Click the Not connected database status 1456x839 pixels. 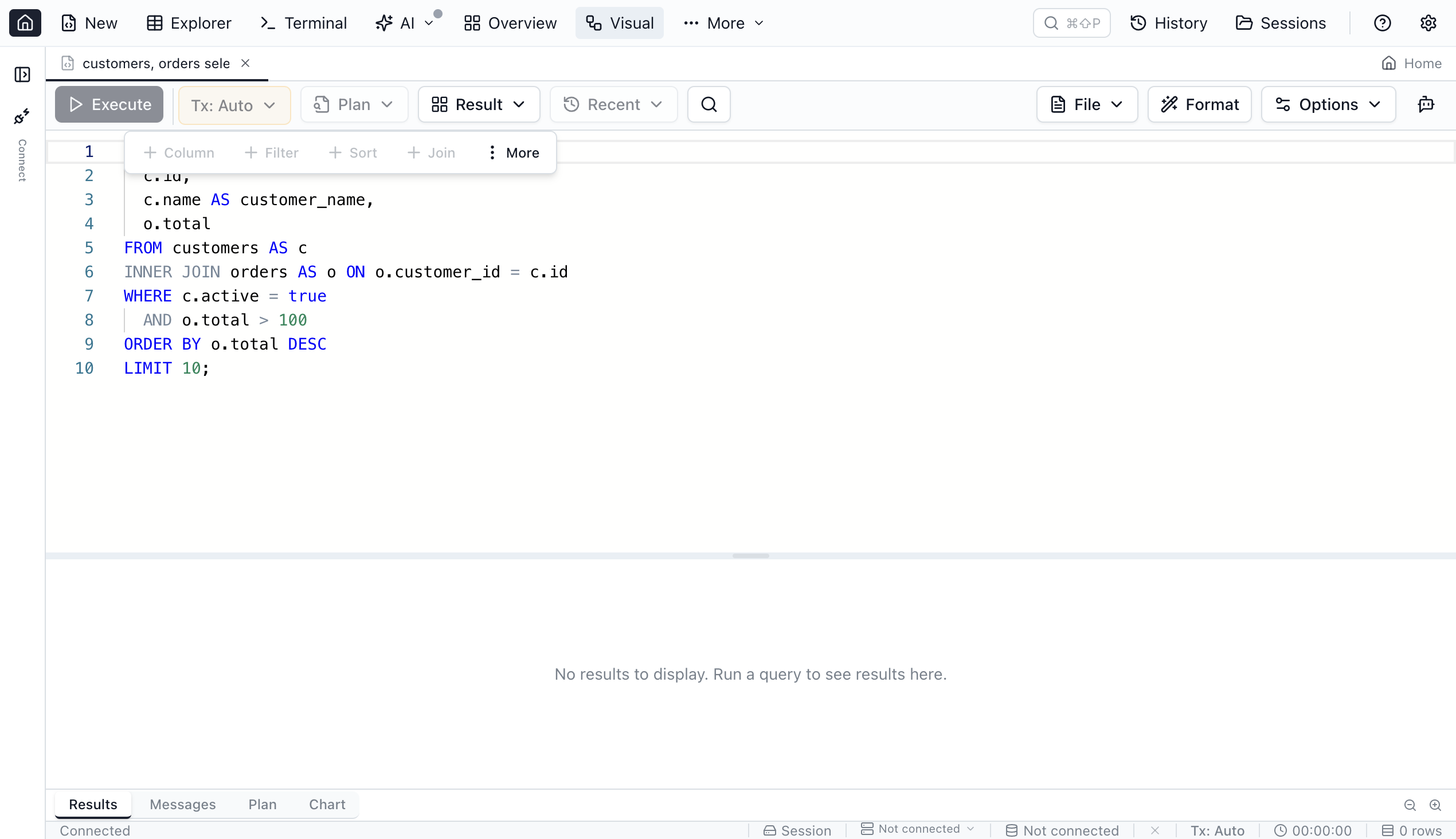coord(1062,830)
